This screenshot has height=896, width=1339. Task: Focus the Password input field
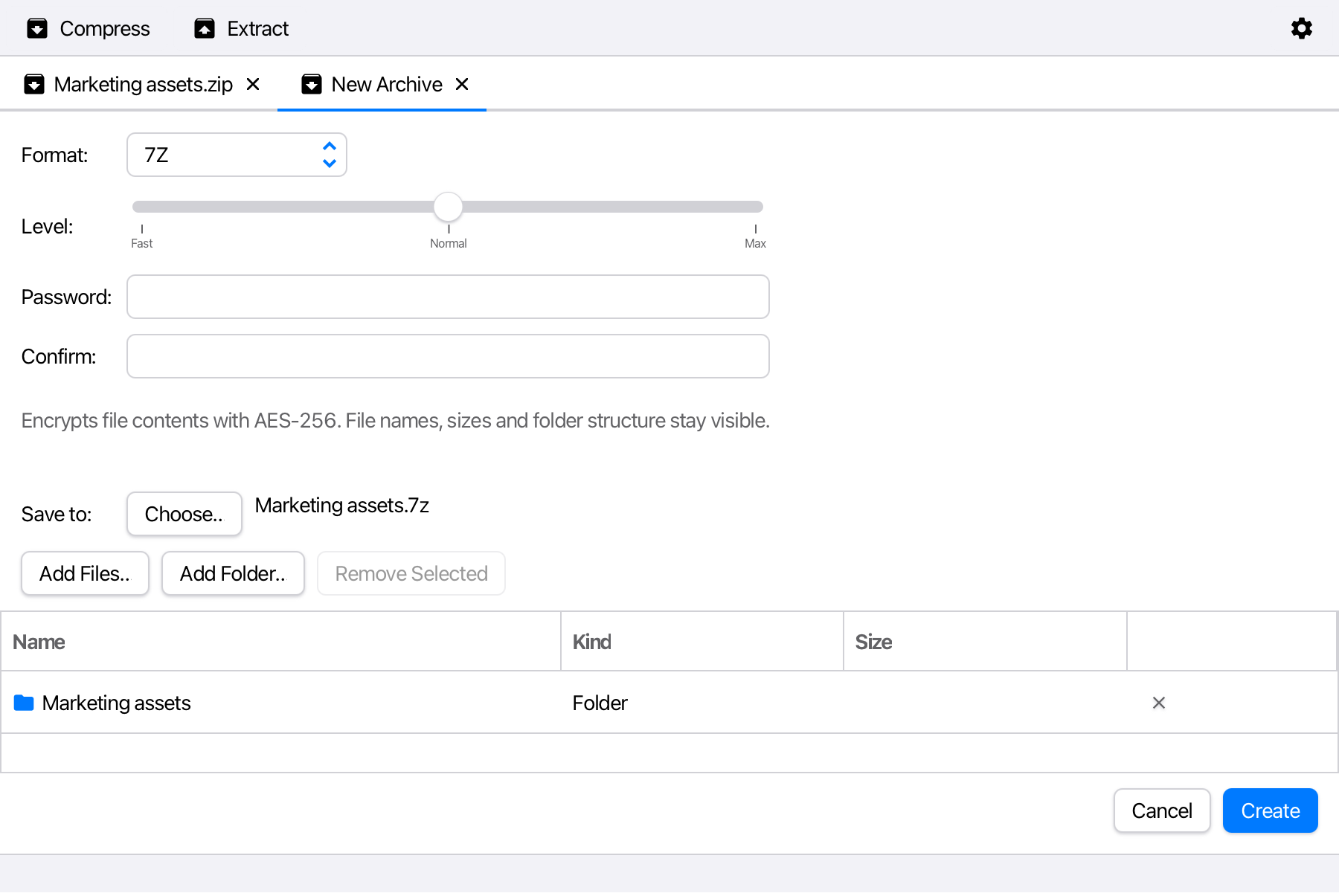[x=448, y=297]
